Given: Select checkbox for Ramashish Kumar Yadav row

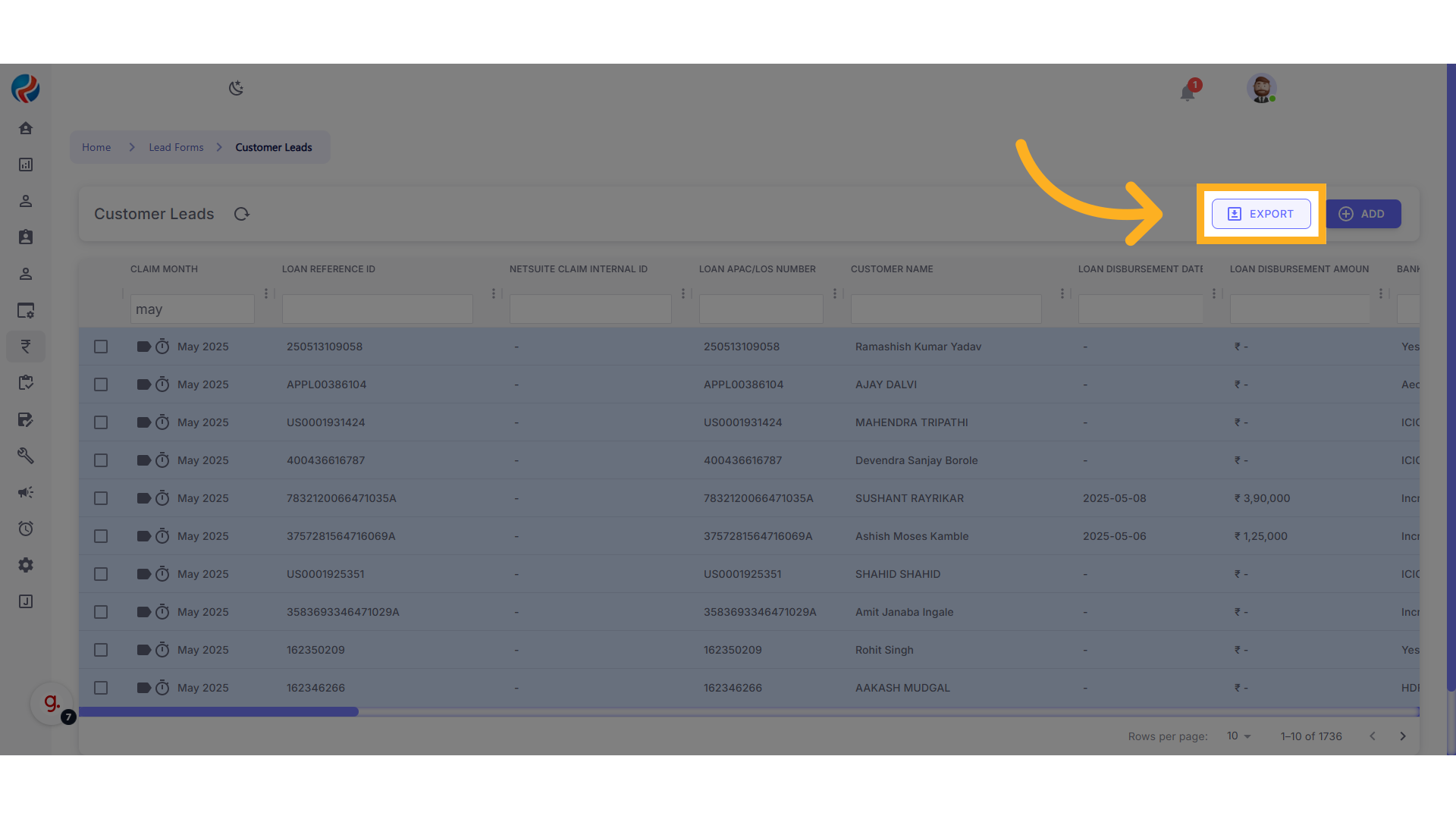Looking at the screenshot, I should click(x=101, y=347).
